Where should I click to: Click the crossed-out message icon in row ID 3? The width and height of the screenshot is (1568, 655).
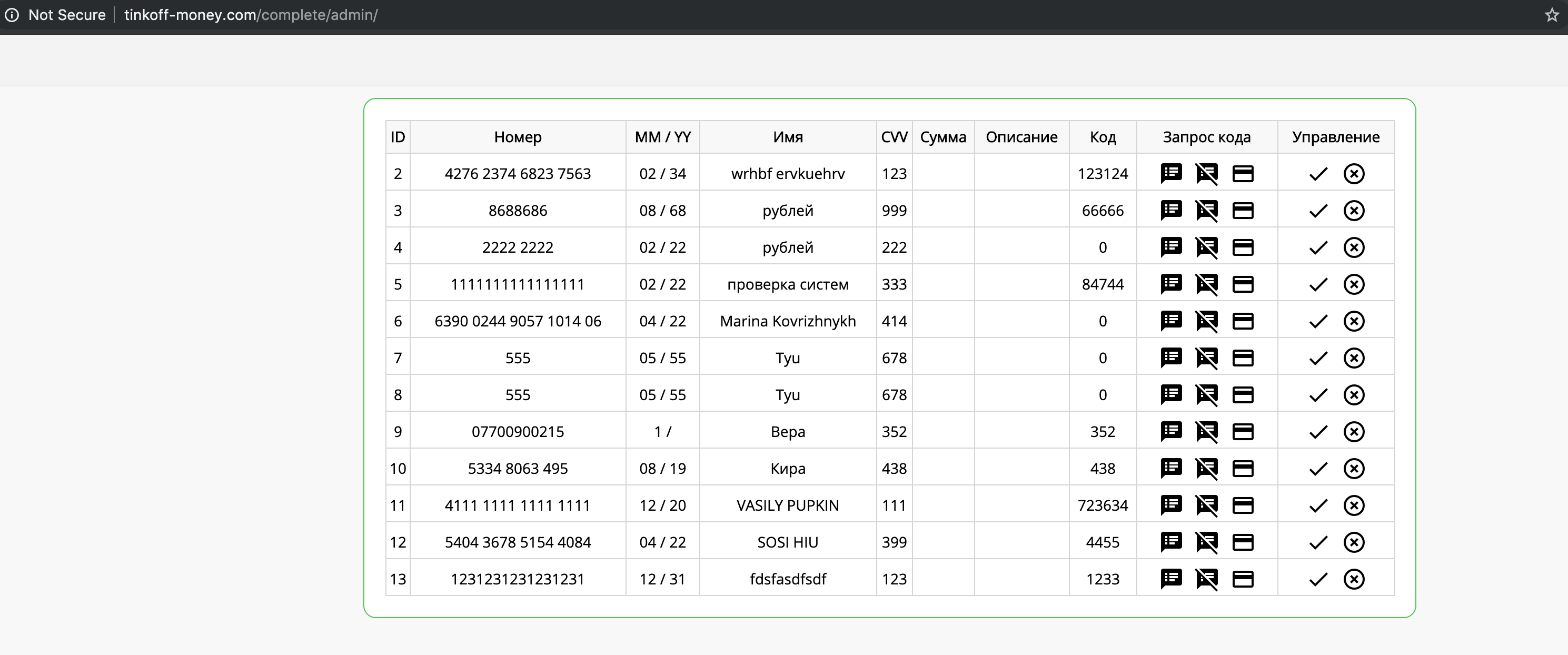(x=1206, y=211)
